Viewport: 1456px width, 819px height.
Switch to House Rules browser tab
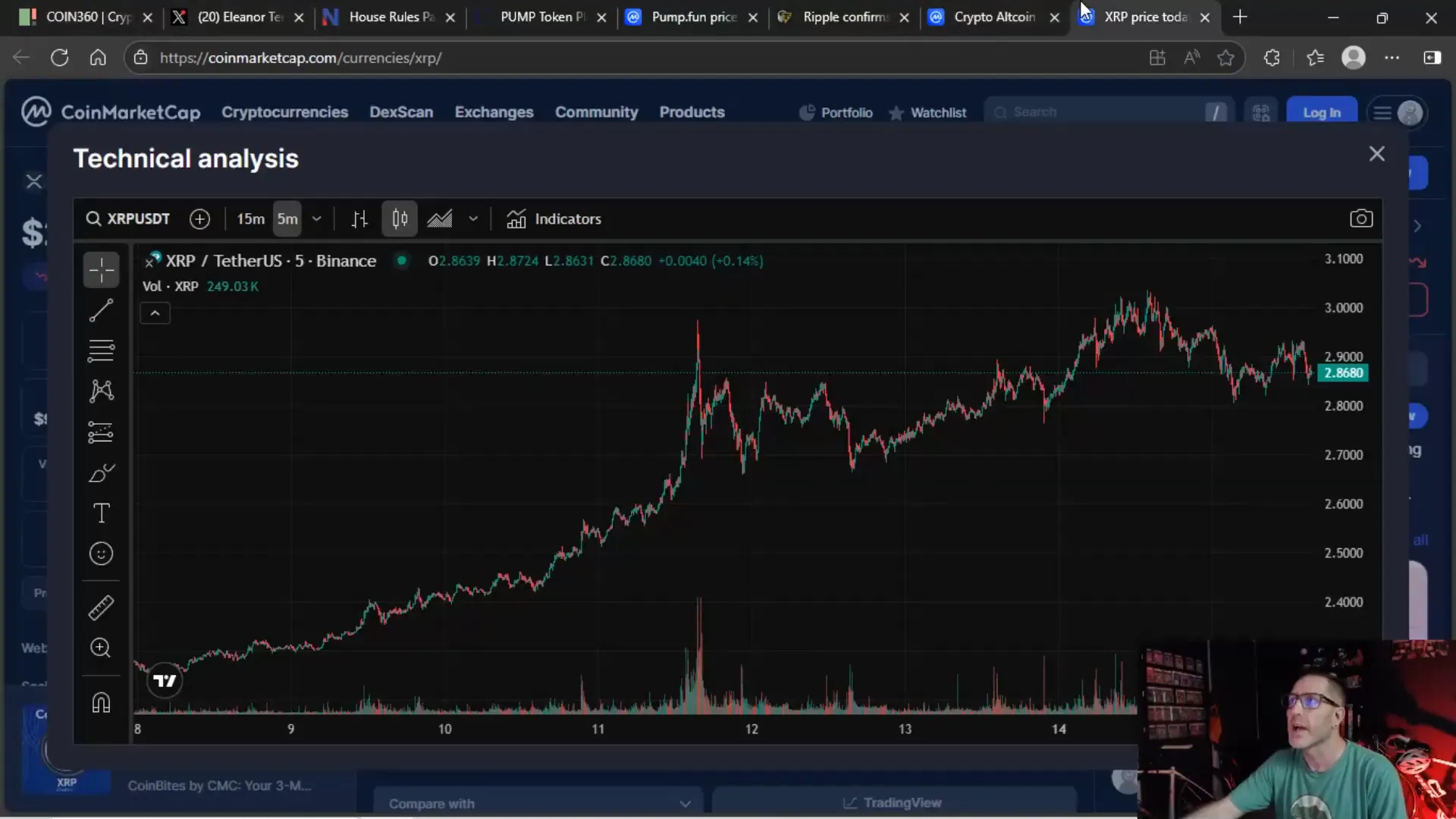pos(388,17)
